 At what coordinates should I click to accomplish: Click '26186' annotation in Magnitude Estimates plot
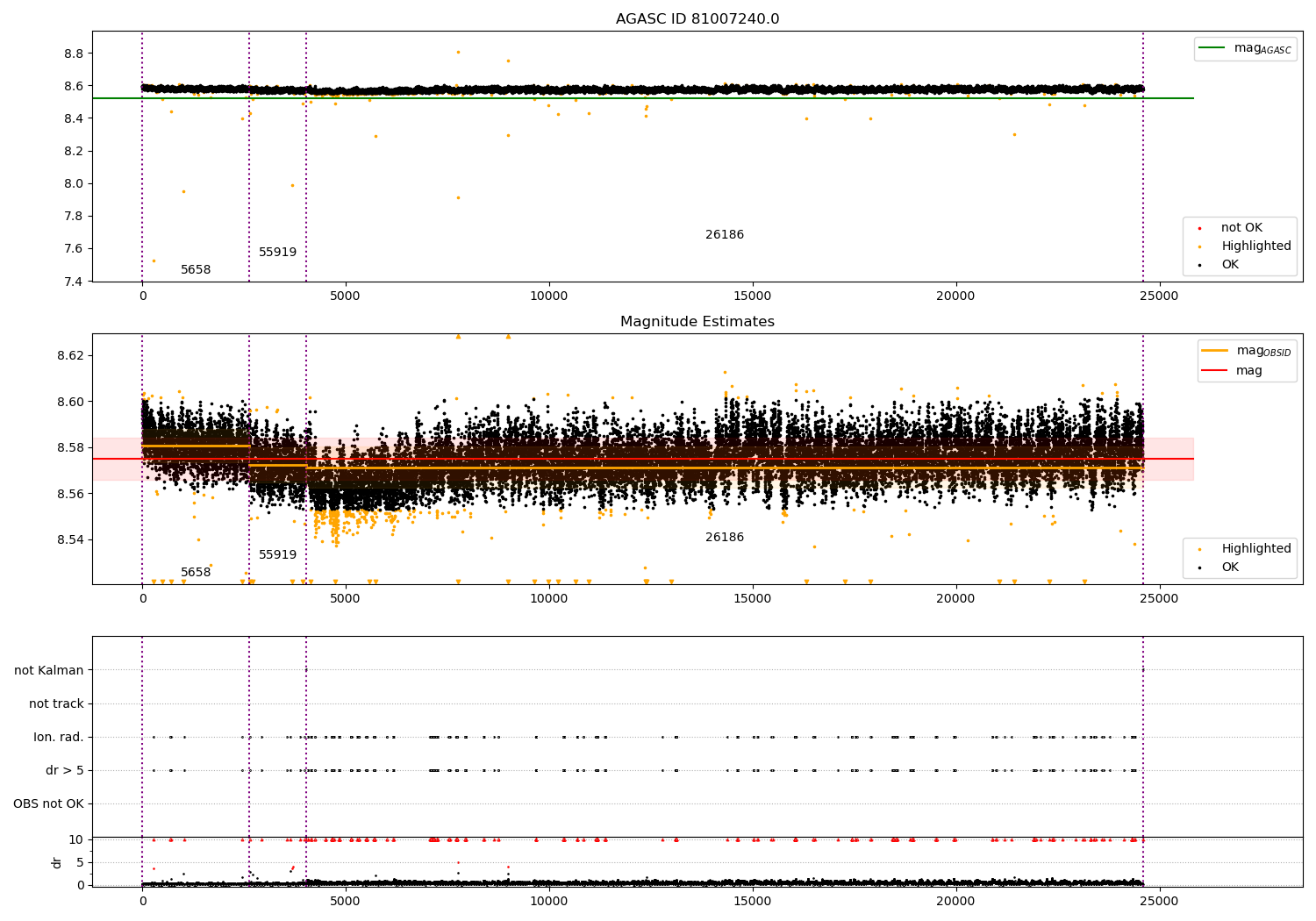[x=725, y=538]
